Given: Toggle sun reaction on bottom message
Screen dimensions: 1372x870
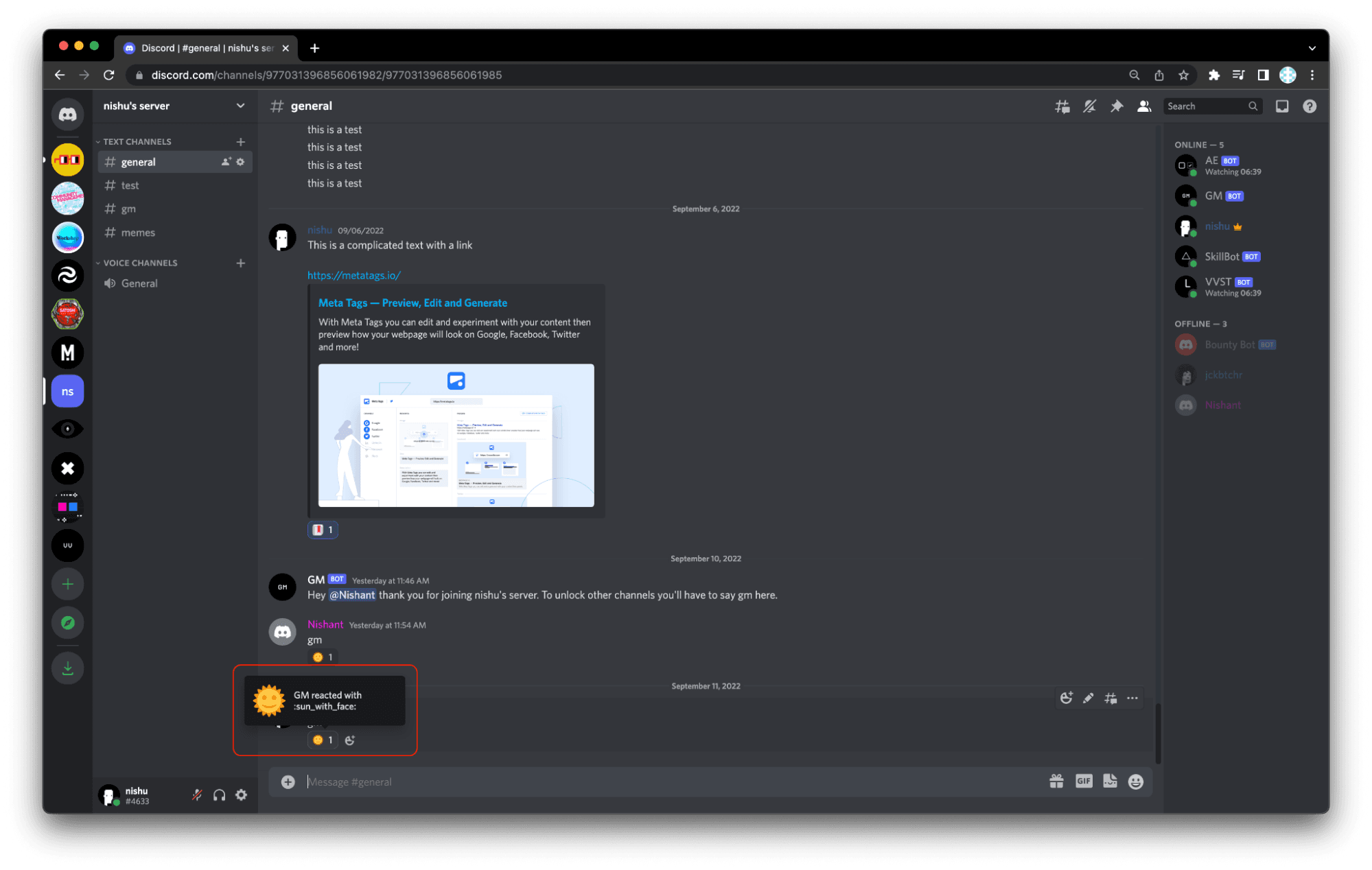Looking at the screenshot, I should click(323, 740).
